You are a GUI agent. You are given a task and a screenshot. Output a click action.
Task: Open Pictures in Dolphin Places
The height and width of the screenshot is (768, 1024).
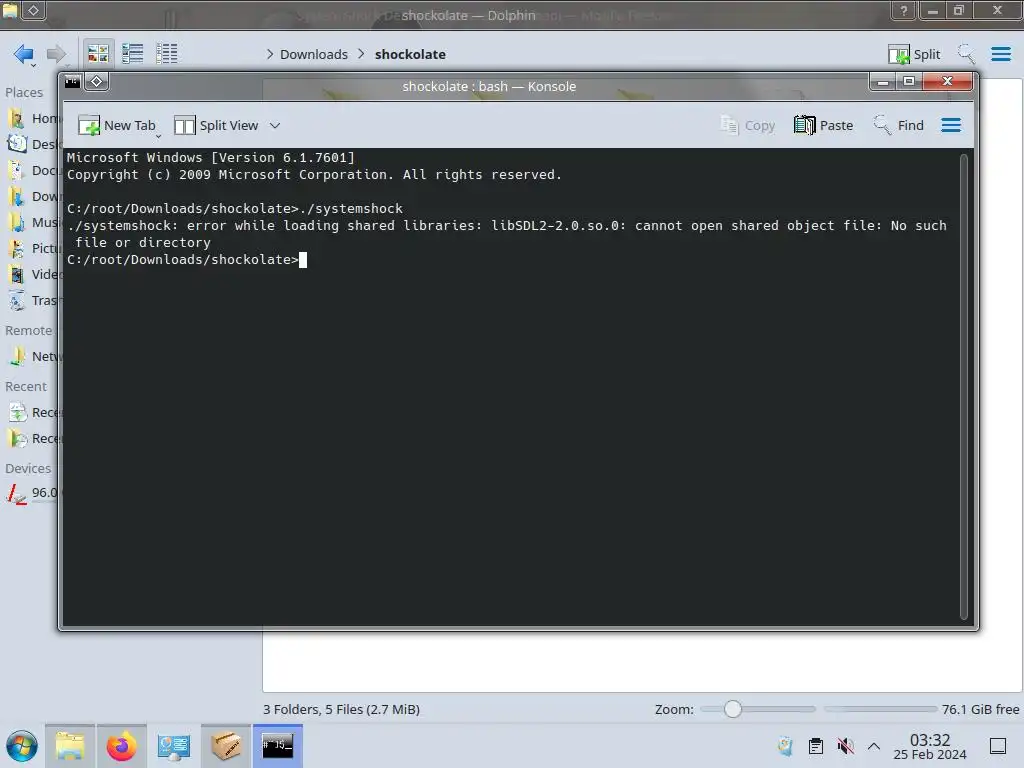(x=33, y=249)
